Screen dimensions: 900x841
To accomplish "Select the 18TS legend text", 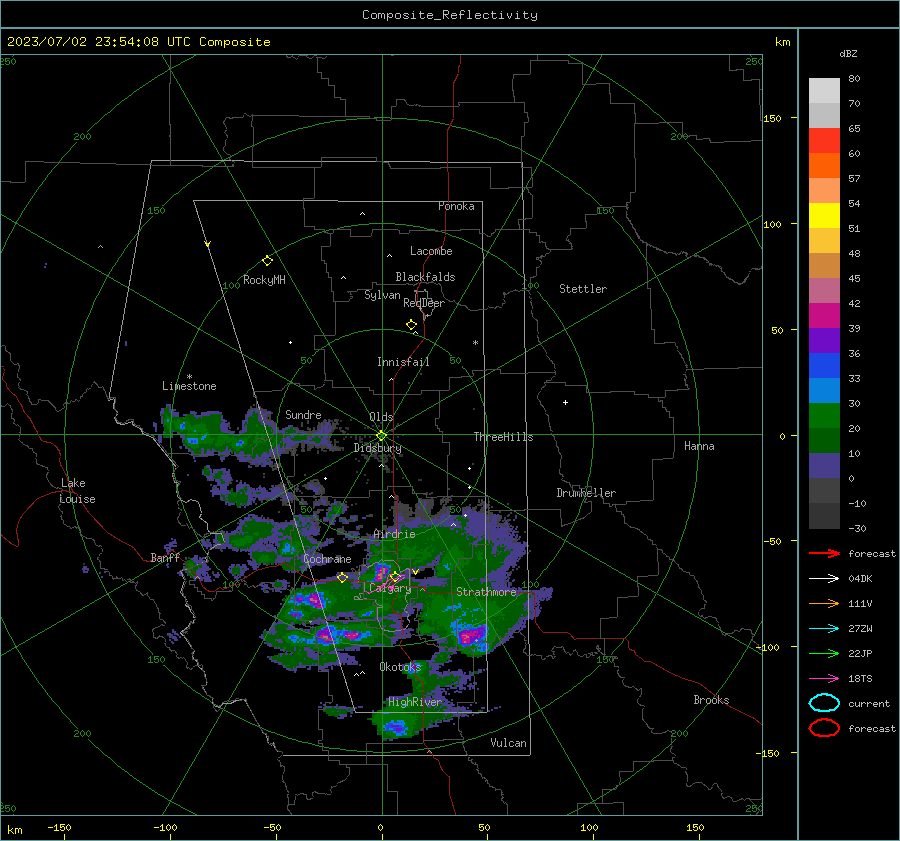I will pyautogui.click(x=860, y=679).
